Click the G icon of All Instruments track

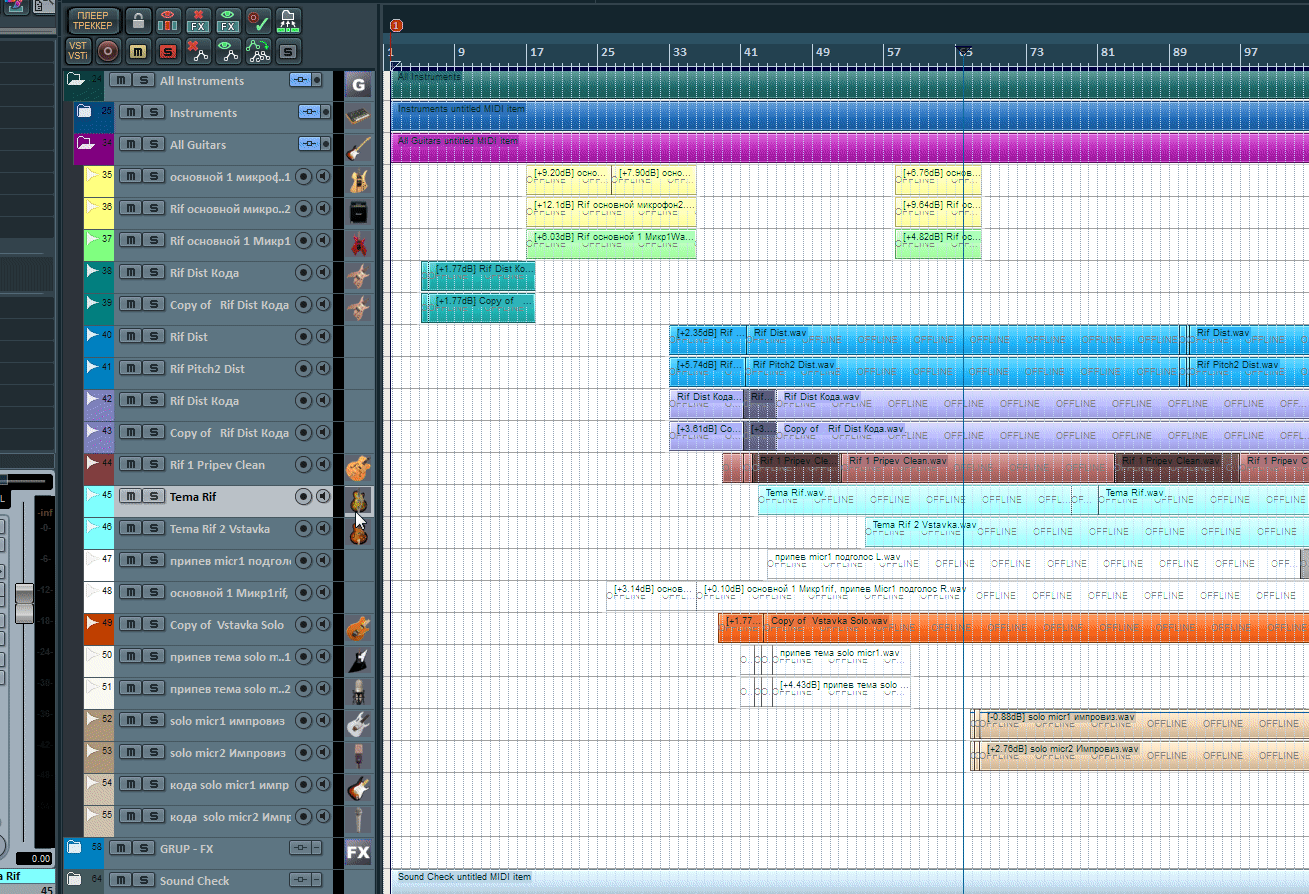point(358,84)
